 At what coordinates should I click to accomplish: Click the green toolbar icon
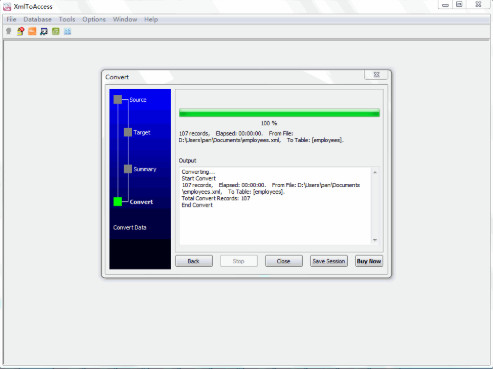click(56, 31)
